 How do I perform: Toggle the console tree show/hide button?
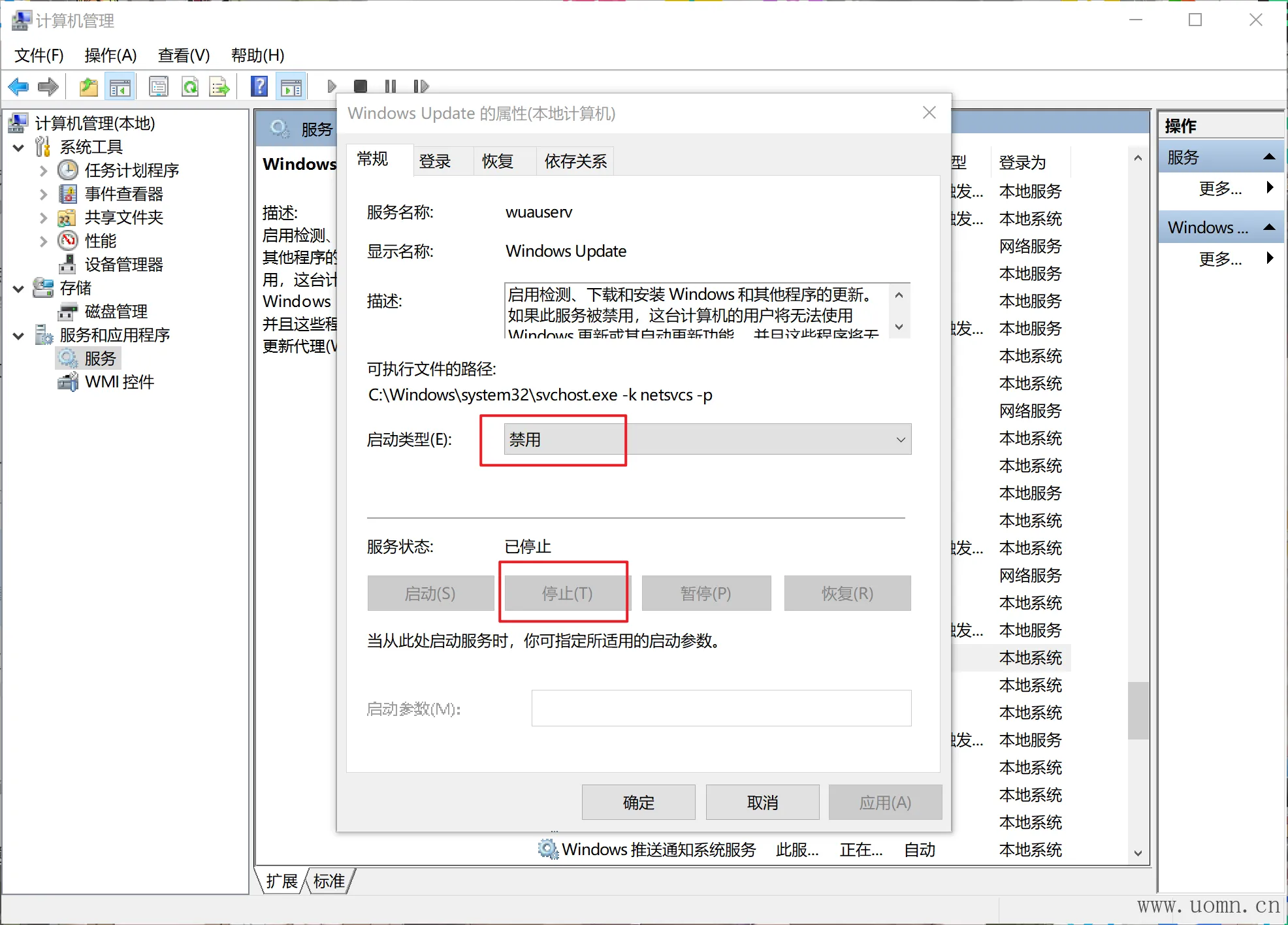(120, 86)
